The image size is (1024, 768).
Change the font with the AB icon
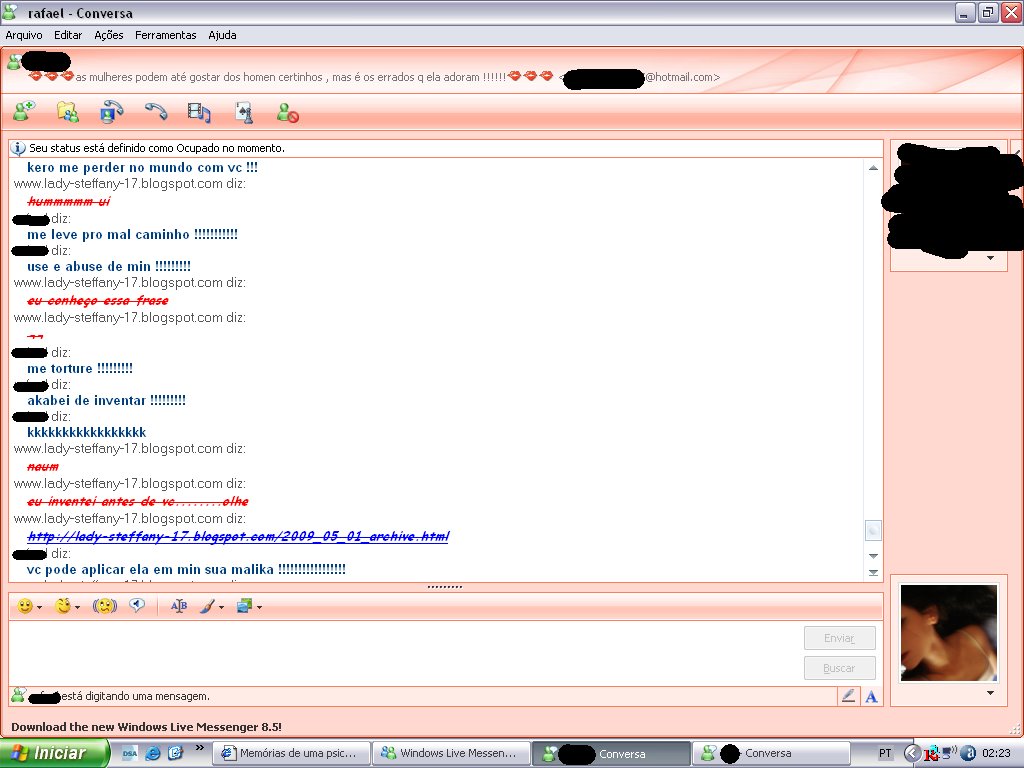coord(179,606)
